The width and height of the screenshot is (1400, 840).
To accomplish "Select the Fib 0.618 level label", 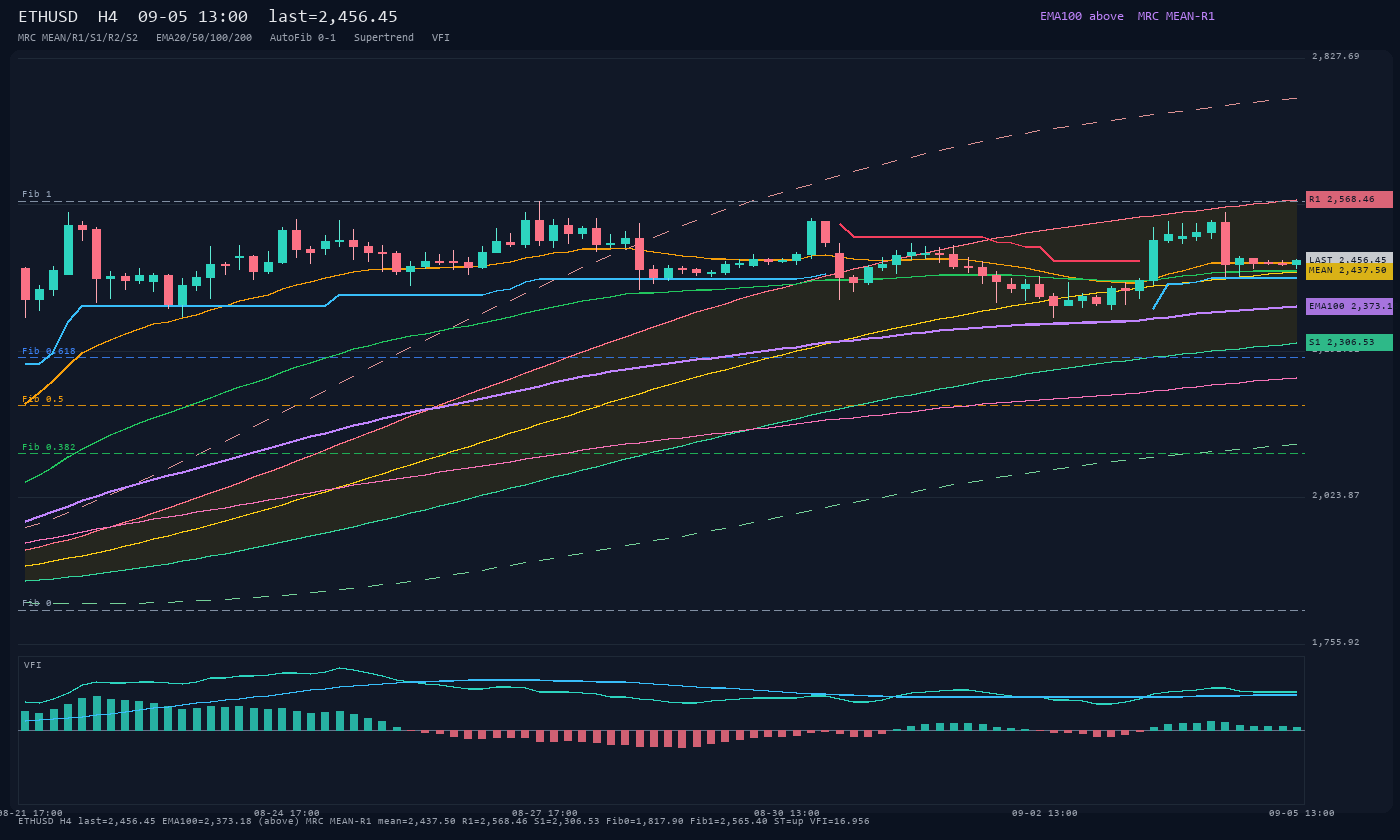I will coord(49,351).
